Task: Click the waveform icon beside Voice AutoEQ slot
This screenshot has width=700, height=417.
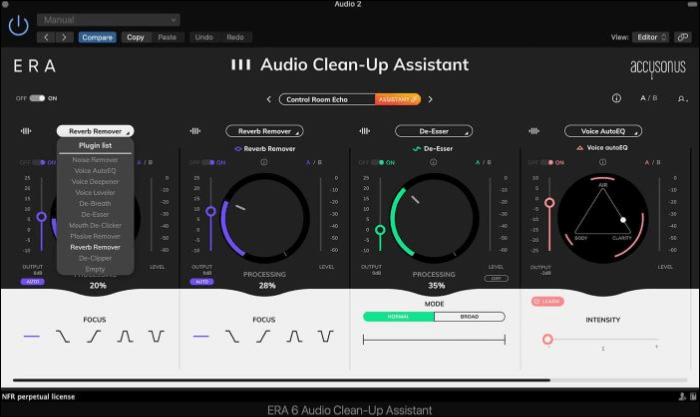Action: point(535,130)
